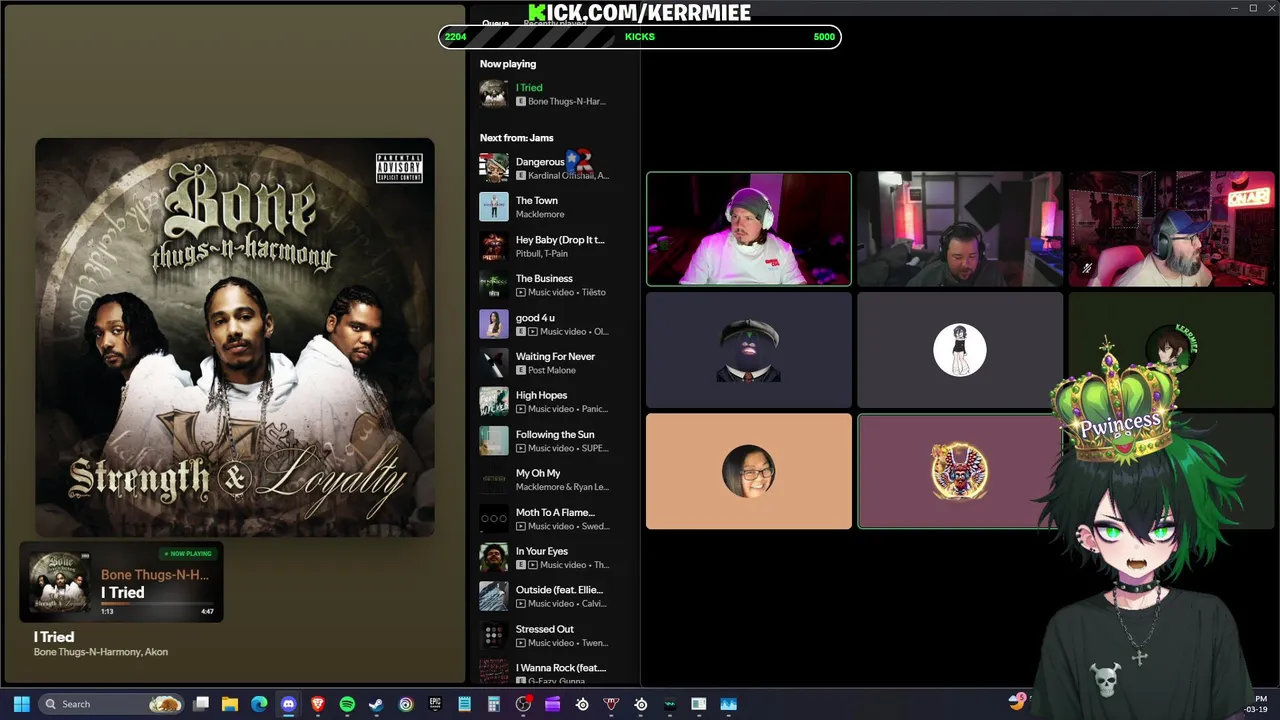The width and height of the screenshot is (1280, 720).
Task: Select The Town album thumbnail in queue
Action: (x=493, y=207)
